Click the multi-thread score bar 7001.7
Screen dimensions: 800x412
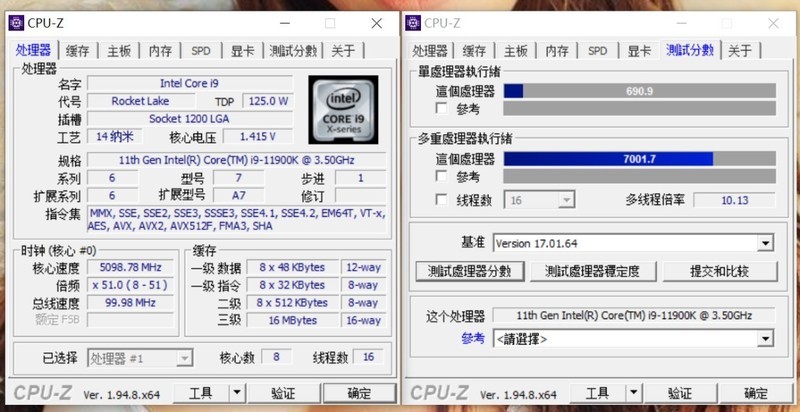(640, 159)
